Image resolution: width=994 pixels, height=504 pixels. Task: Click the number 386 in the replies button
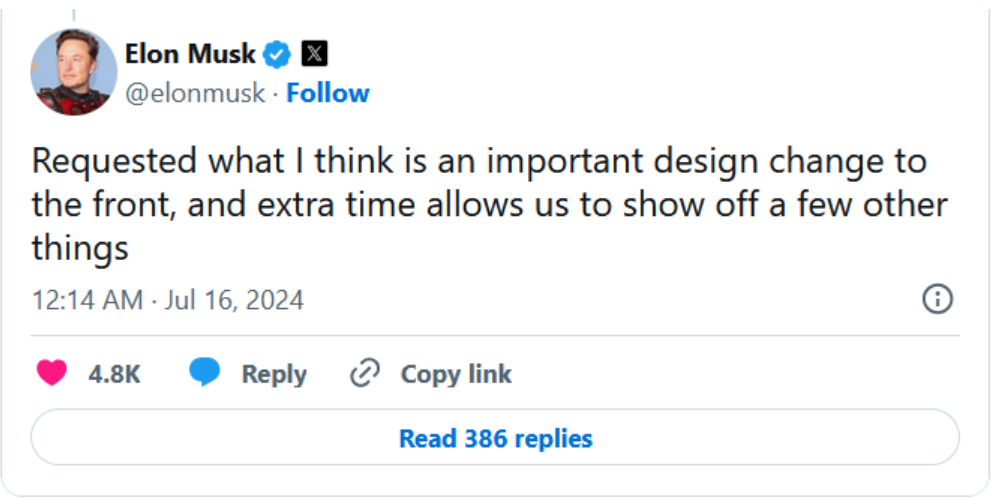tap(482, 438)
